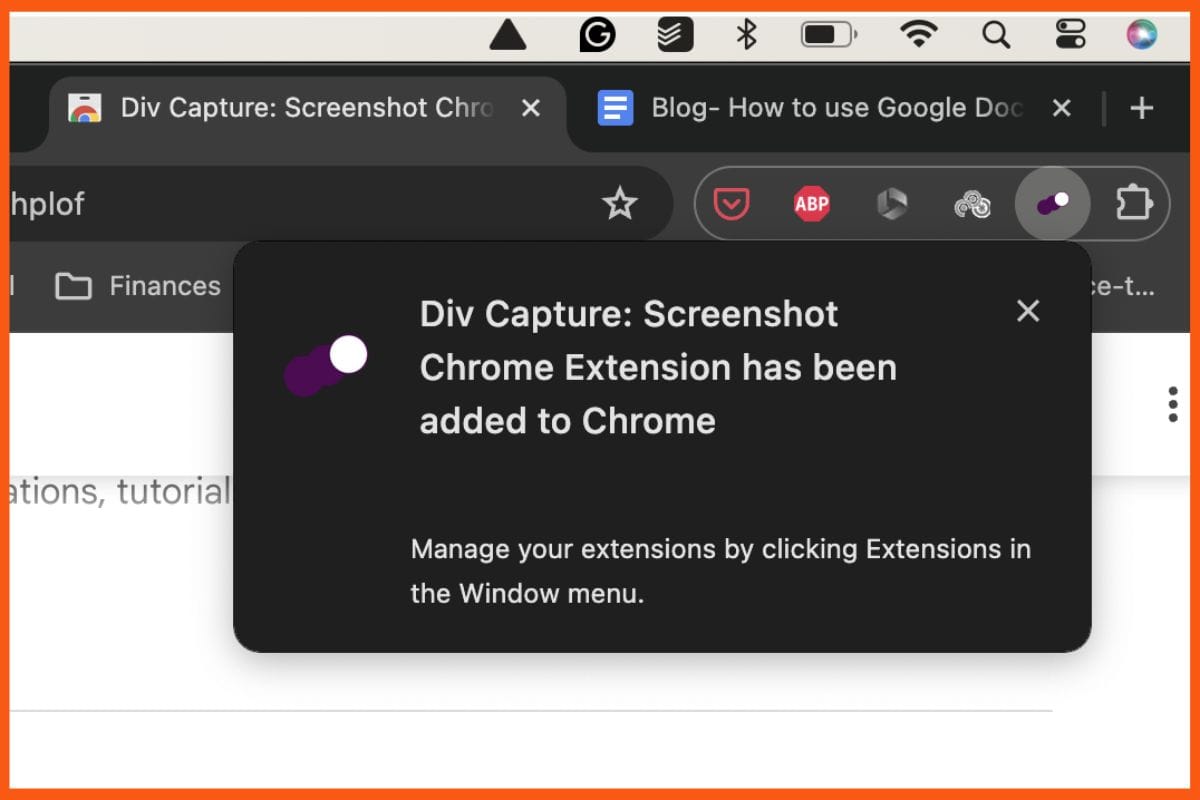Check the battery status icon

pyautogui.click(x=829, y=35)
